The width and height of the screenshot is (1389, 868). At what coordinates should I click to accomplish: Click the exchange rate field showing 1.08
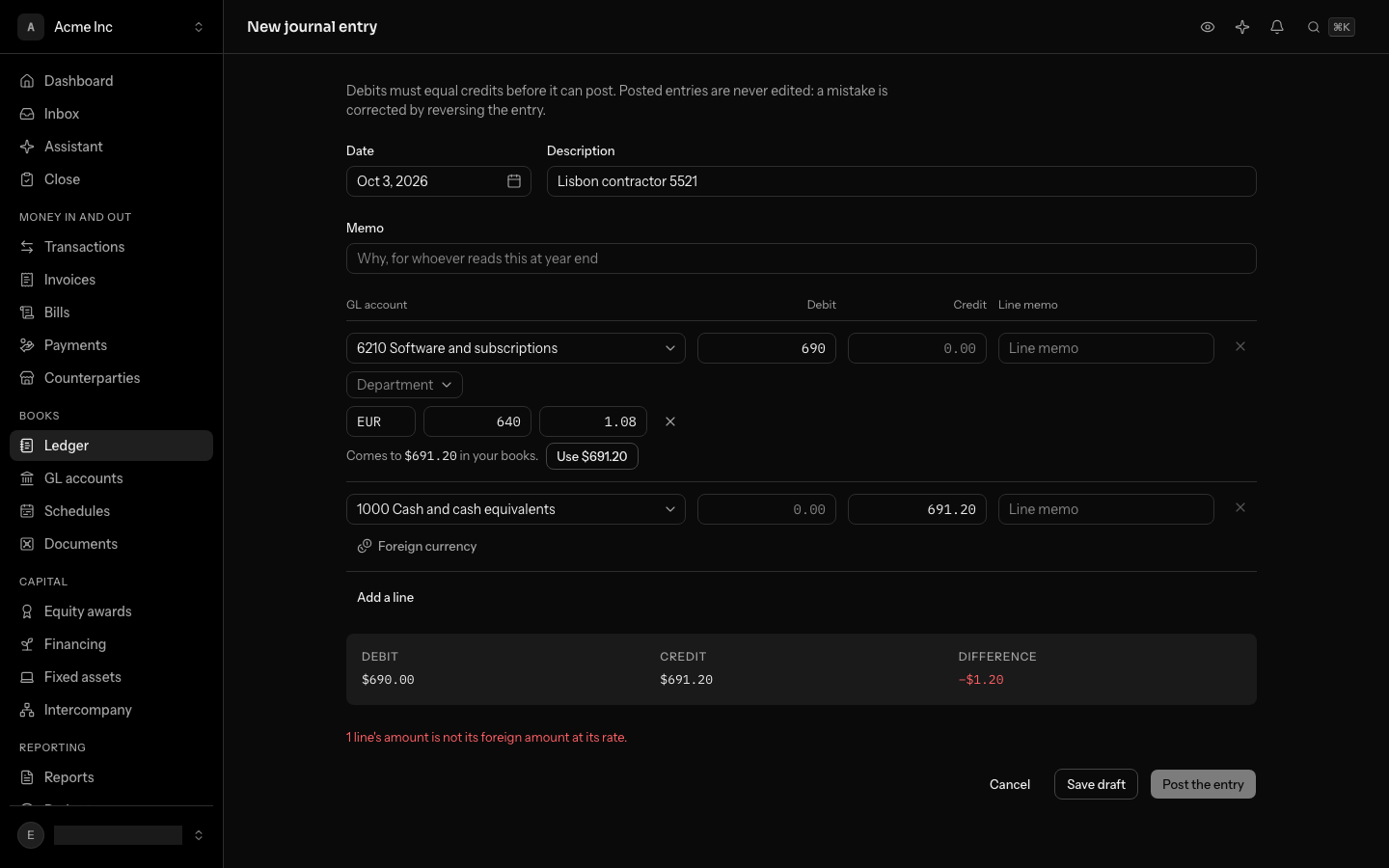(x=593, y=421)
